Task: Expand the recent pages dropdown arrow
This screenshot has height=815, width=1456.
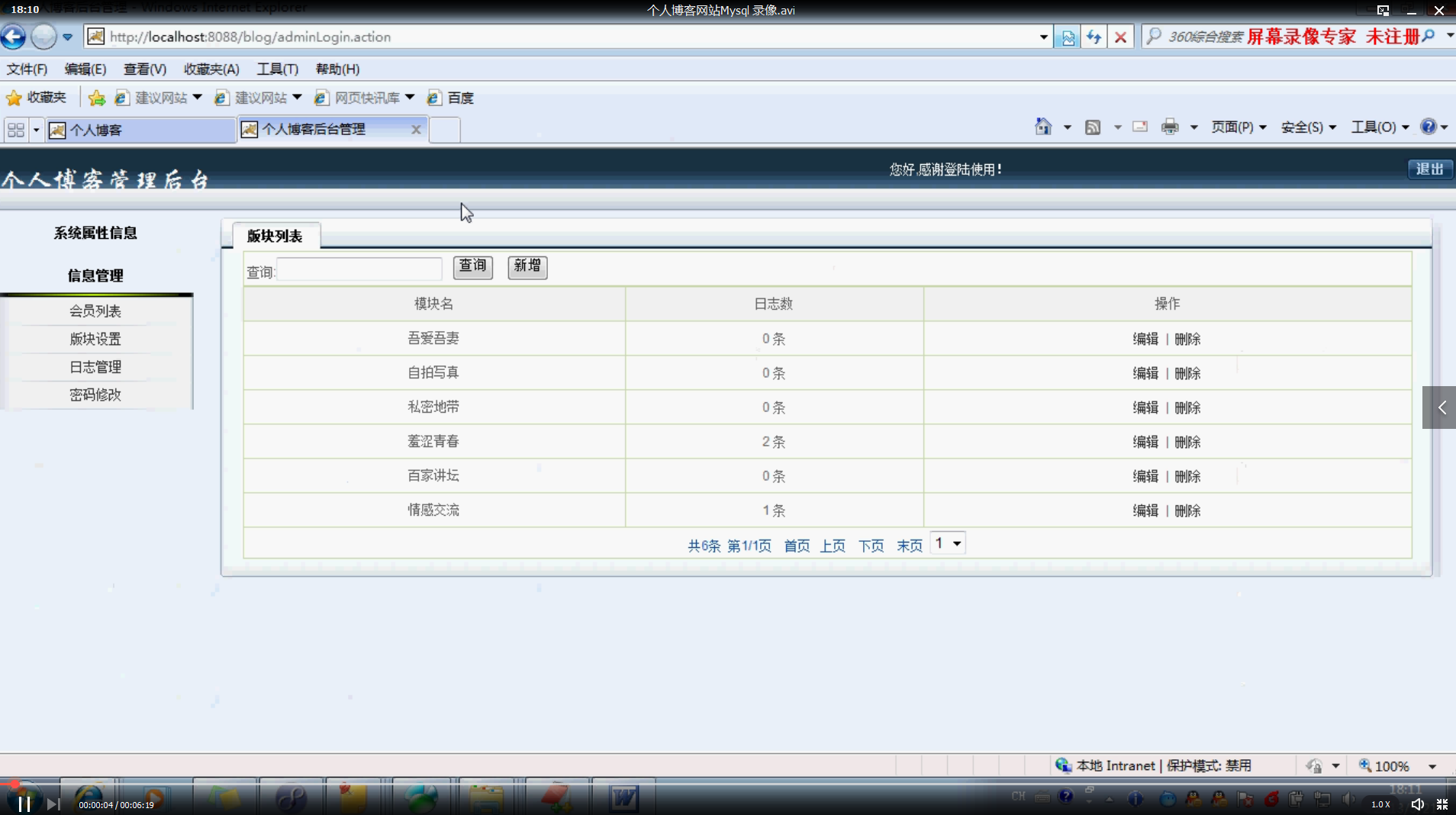Action: coord(67,37)
